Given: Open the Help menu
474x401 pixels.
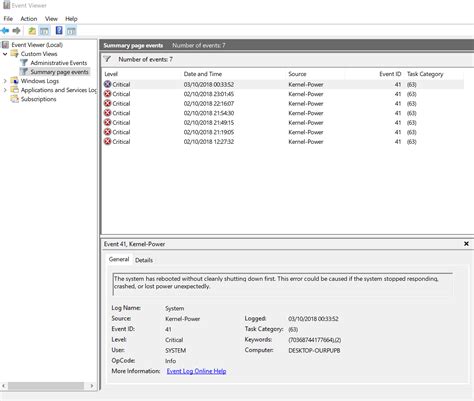Looking at the screenshot, I should (x=71, y=19).
